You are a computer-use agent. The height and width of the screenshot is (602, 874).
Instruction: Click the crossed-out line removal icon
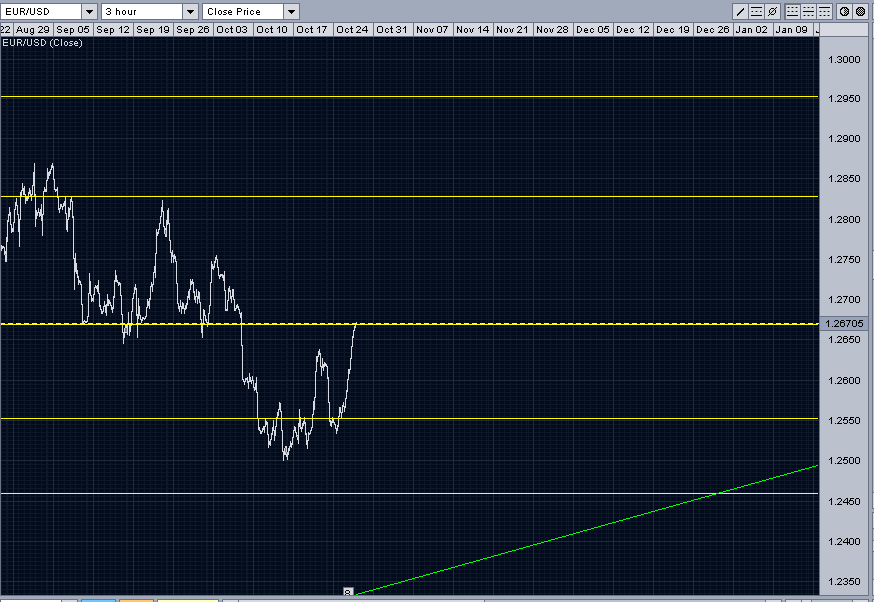(x=772, y=10)
